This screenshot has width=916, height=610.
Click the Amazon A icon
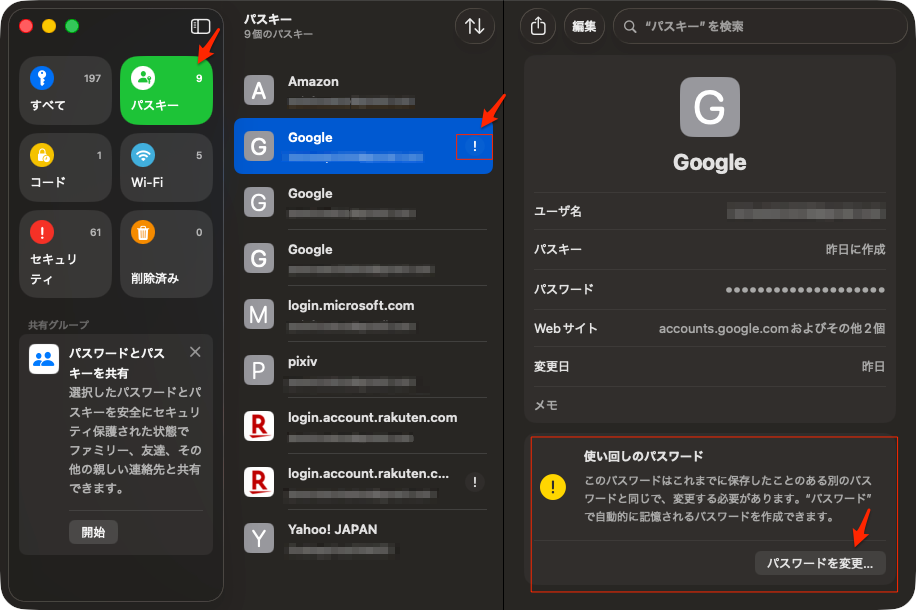tap(259, 91)
